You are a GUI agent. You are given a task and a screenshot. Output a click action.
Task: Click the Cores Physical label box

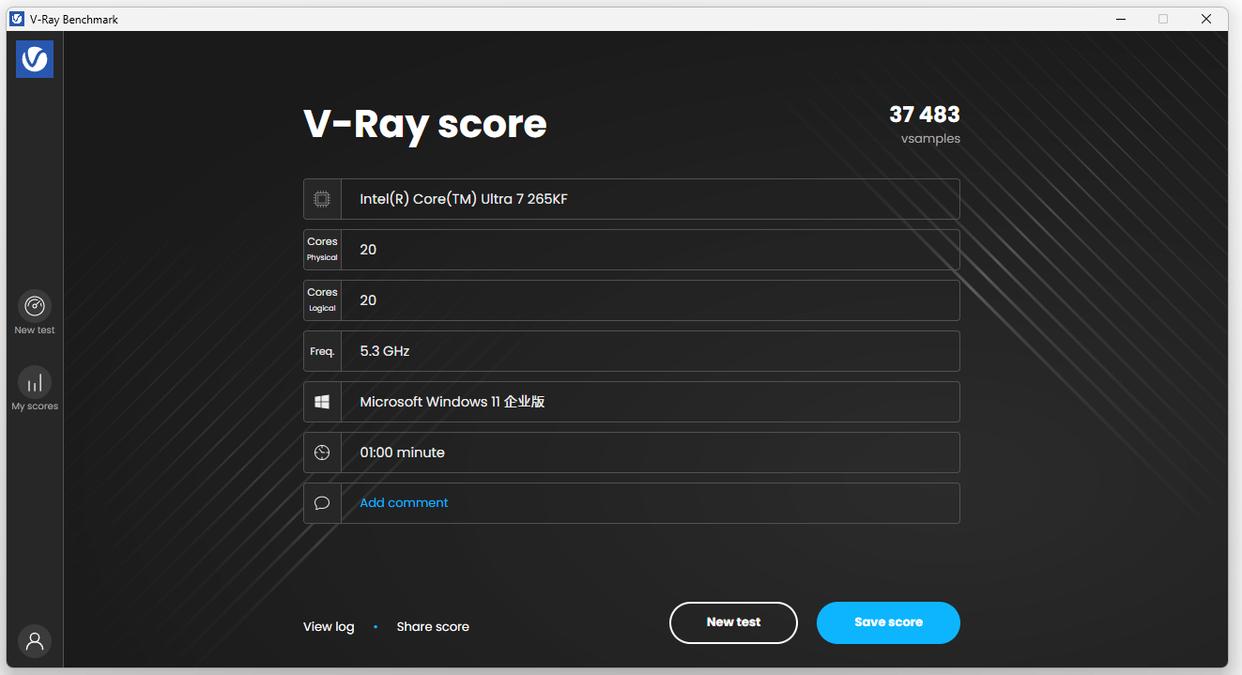(x=322, y=249)
